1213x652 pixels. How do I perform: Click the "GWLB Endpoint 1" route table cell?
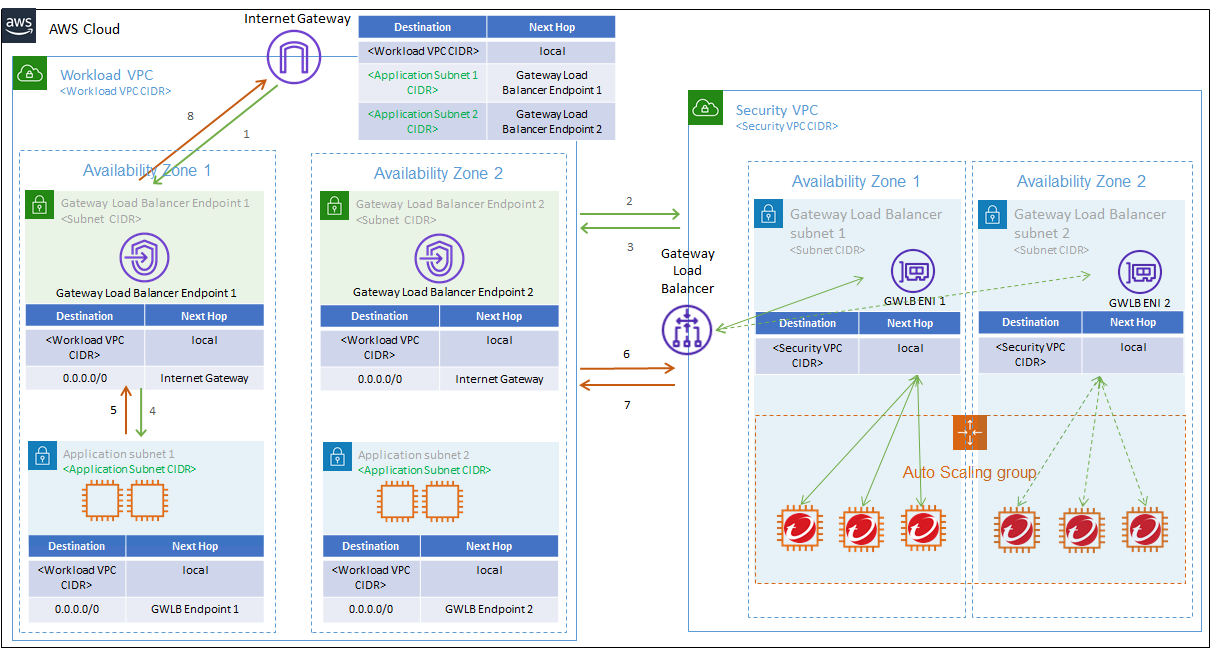(x=195, y=609)
